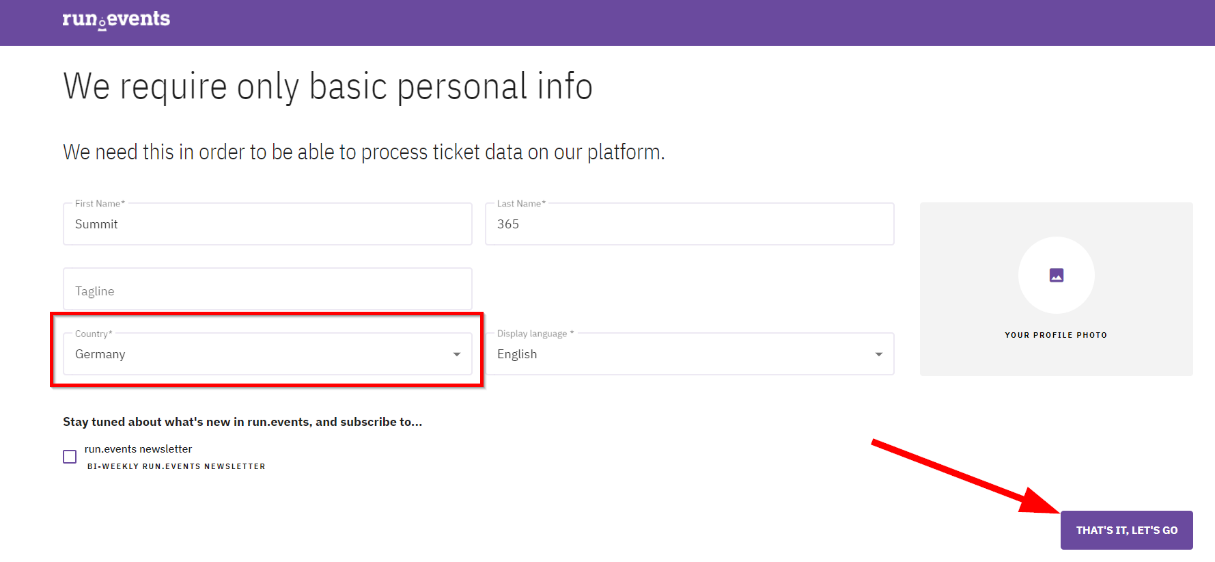The width and height of the screenshot is (1215, 562).
Task: Click the YOUR PROFILE PHOTO caption
Action: click(1056, 335)
